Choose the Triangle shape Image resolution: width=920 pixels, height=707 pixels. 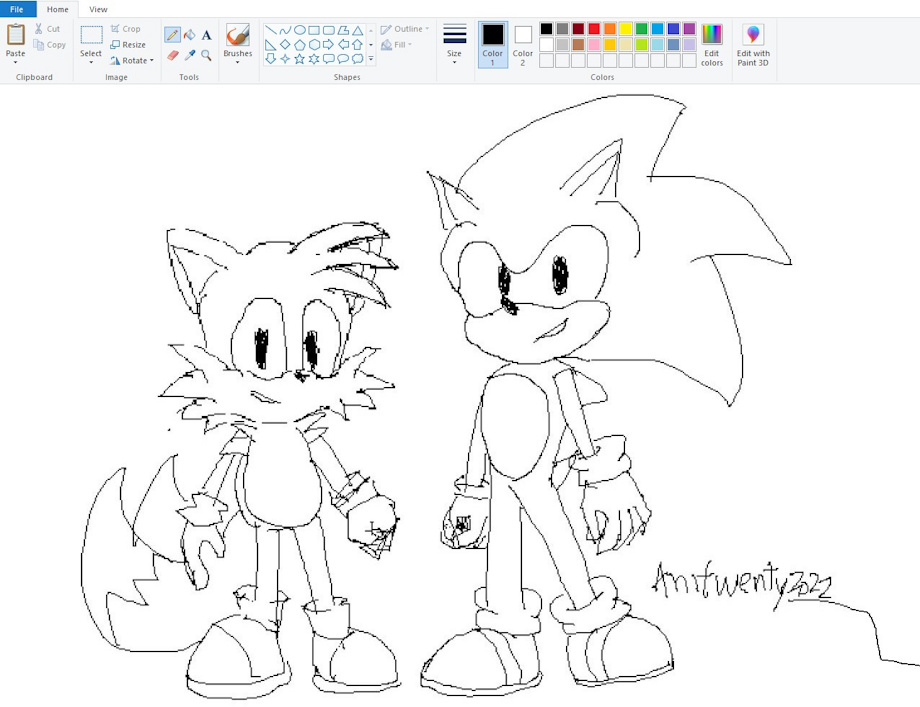[357, 30]
